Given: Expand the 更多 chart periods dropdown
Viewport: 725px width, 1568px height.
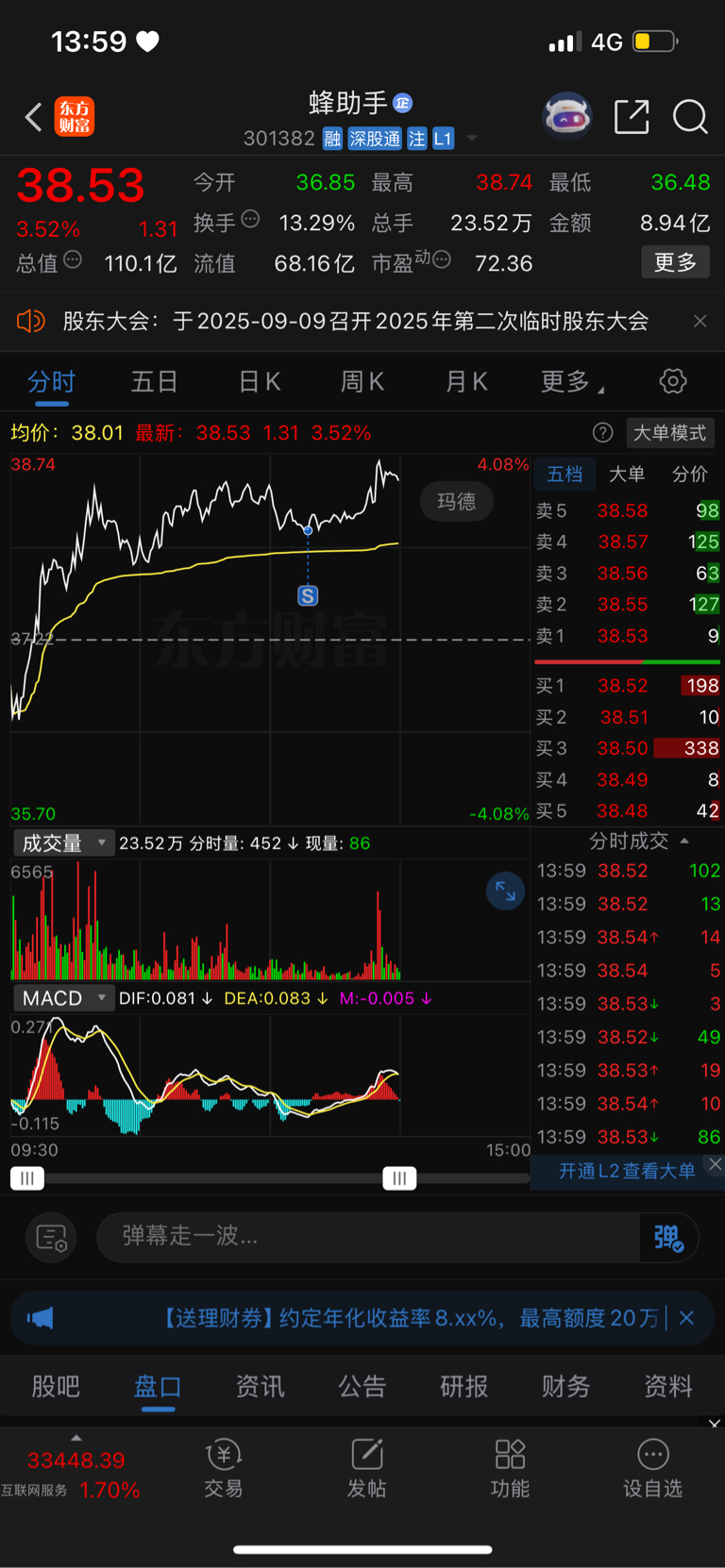Looking at the screenshot, I should [572, 382].
